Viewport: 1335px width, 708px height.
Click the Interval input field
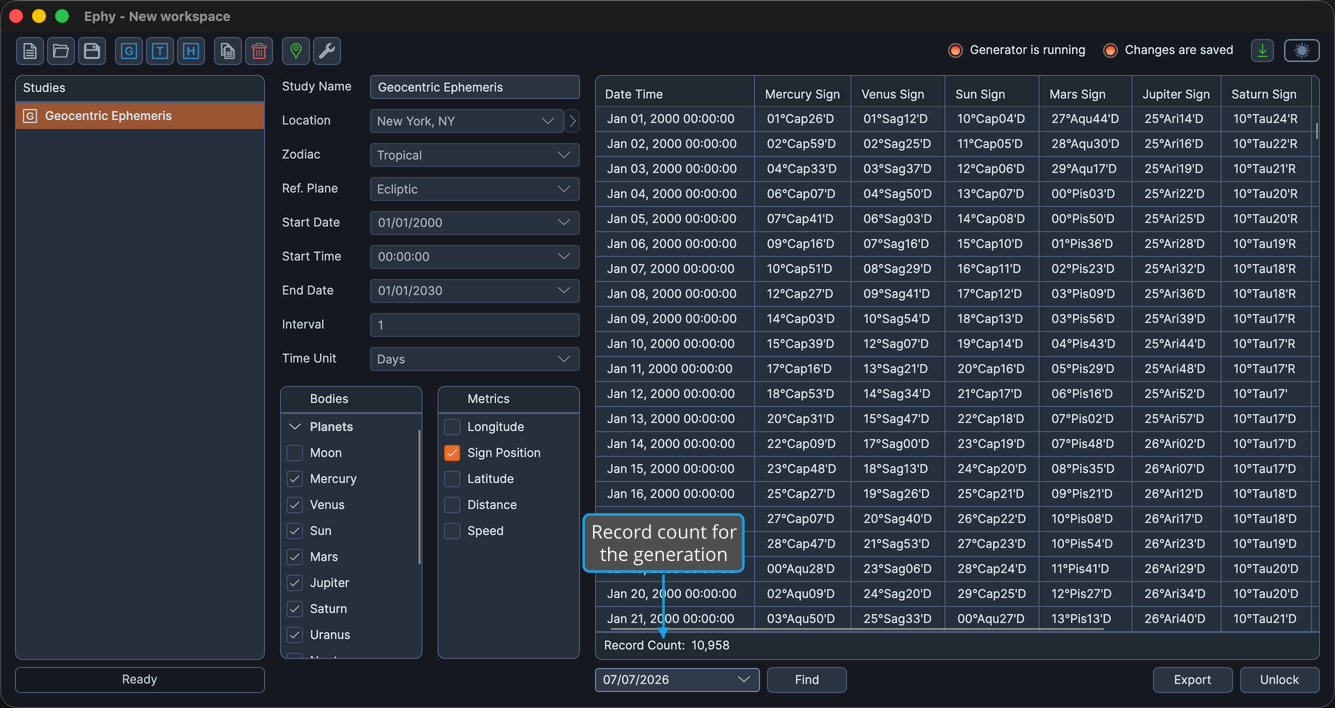(474, 325)
